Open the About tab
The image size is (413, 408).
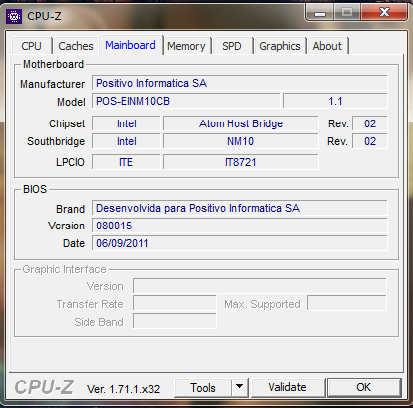coord(327,46)
